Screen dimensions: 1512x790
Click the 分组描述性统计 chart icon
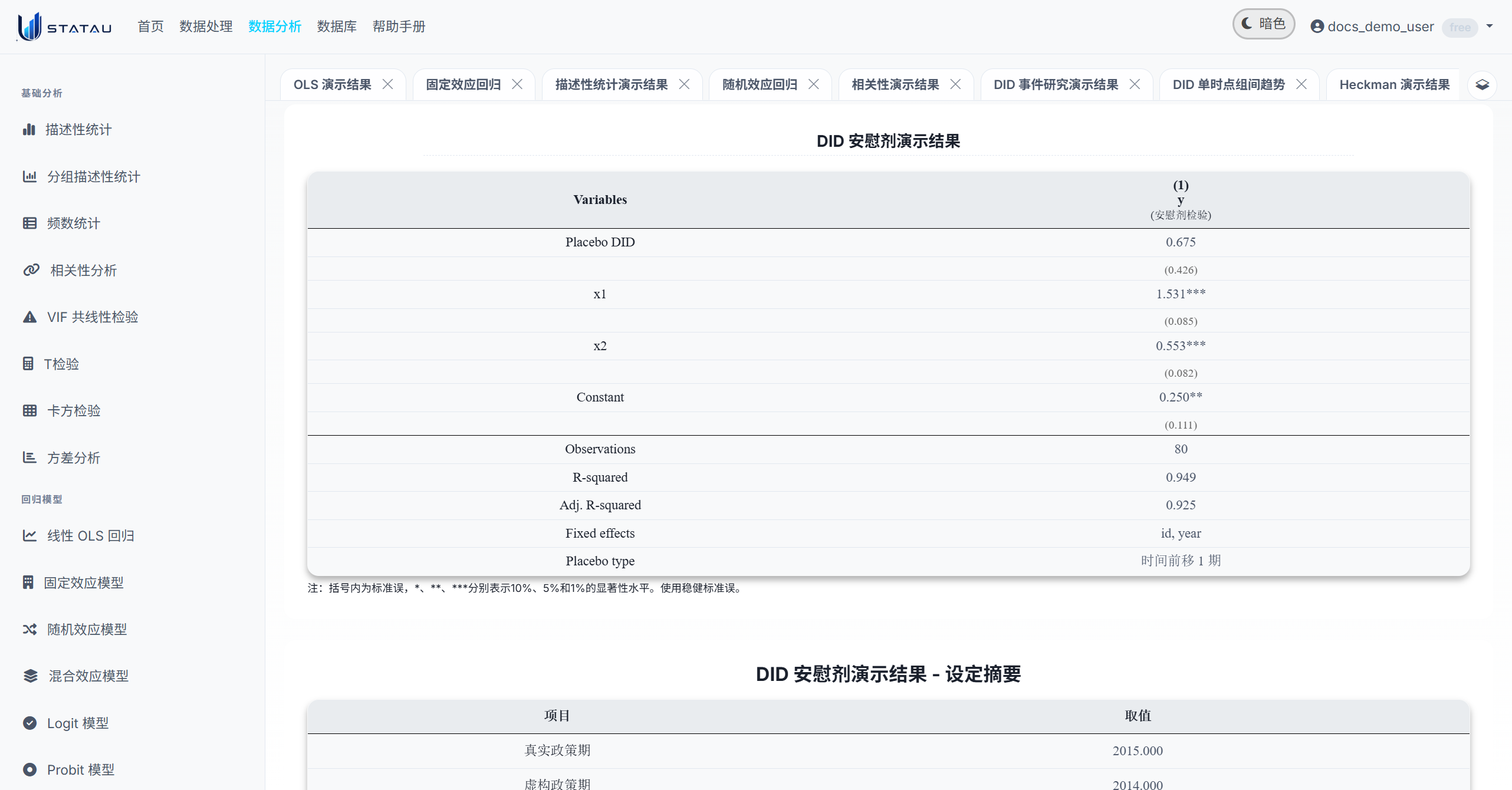(29, 176)
